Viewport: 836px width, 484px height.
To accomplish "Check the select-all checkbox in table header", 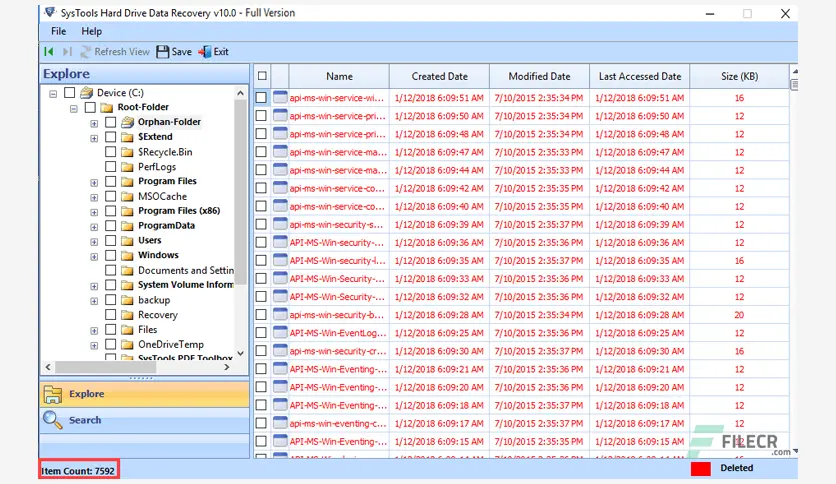I will tap(262, 76).
